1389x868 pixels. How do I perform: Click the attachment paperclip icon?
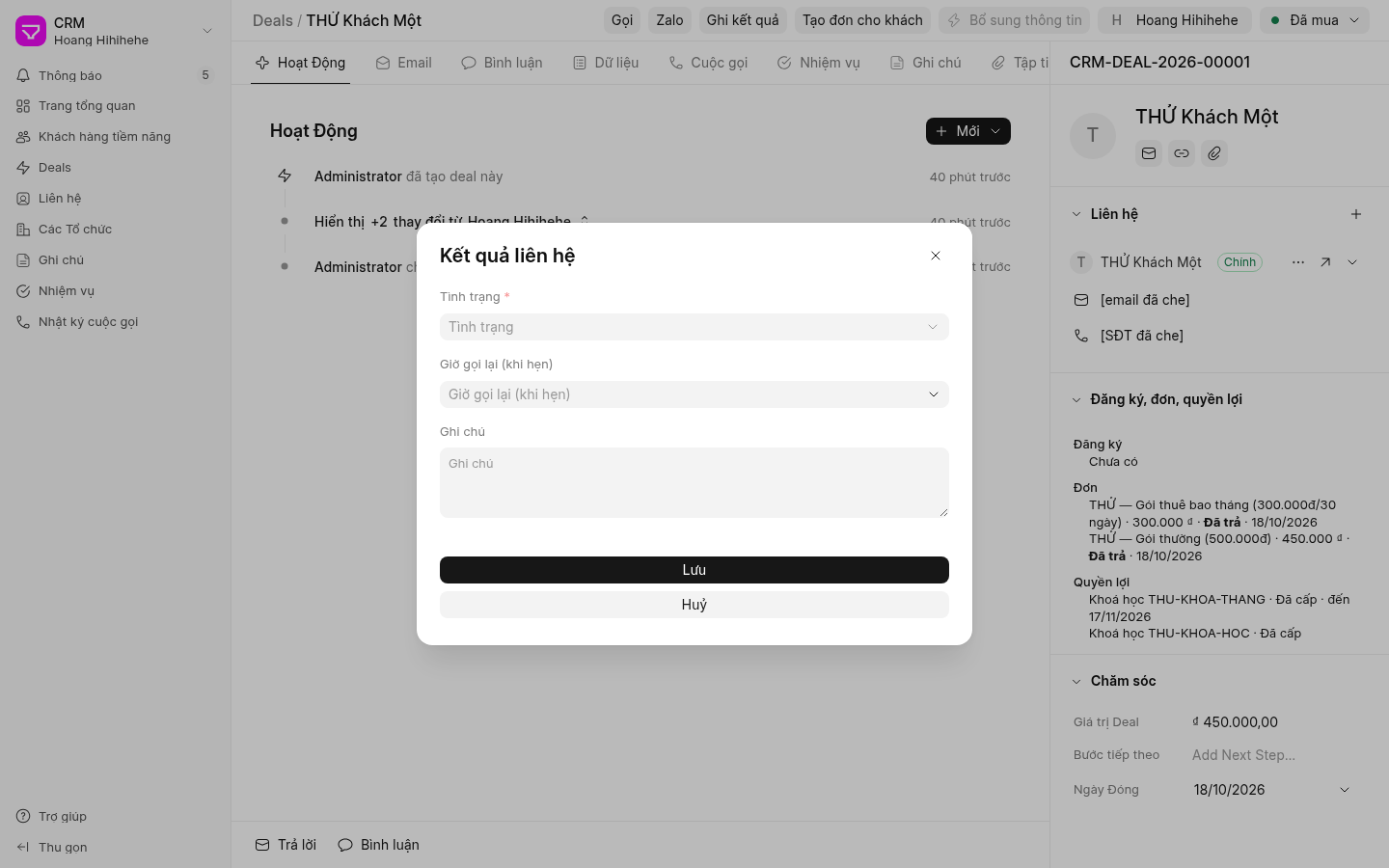(1214, 153)
